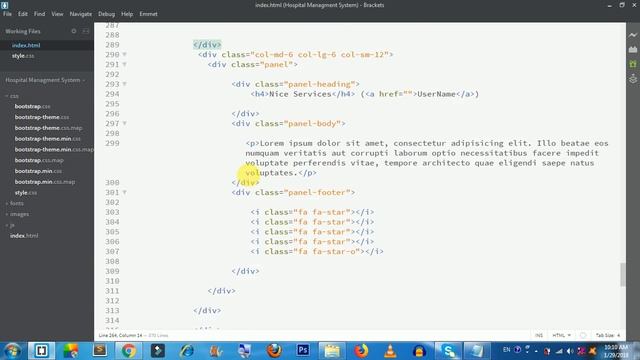Open the Find menu
This screenshot has width=640, height=360.
[40, 14]
